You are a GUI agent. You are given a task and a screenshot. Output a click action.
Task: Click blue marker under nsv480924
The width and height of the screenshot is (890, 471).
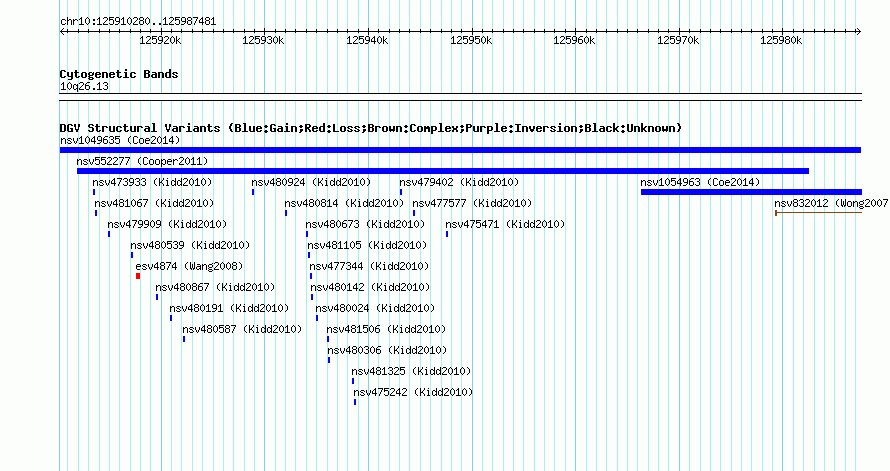pos(253,192)
